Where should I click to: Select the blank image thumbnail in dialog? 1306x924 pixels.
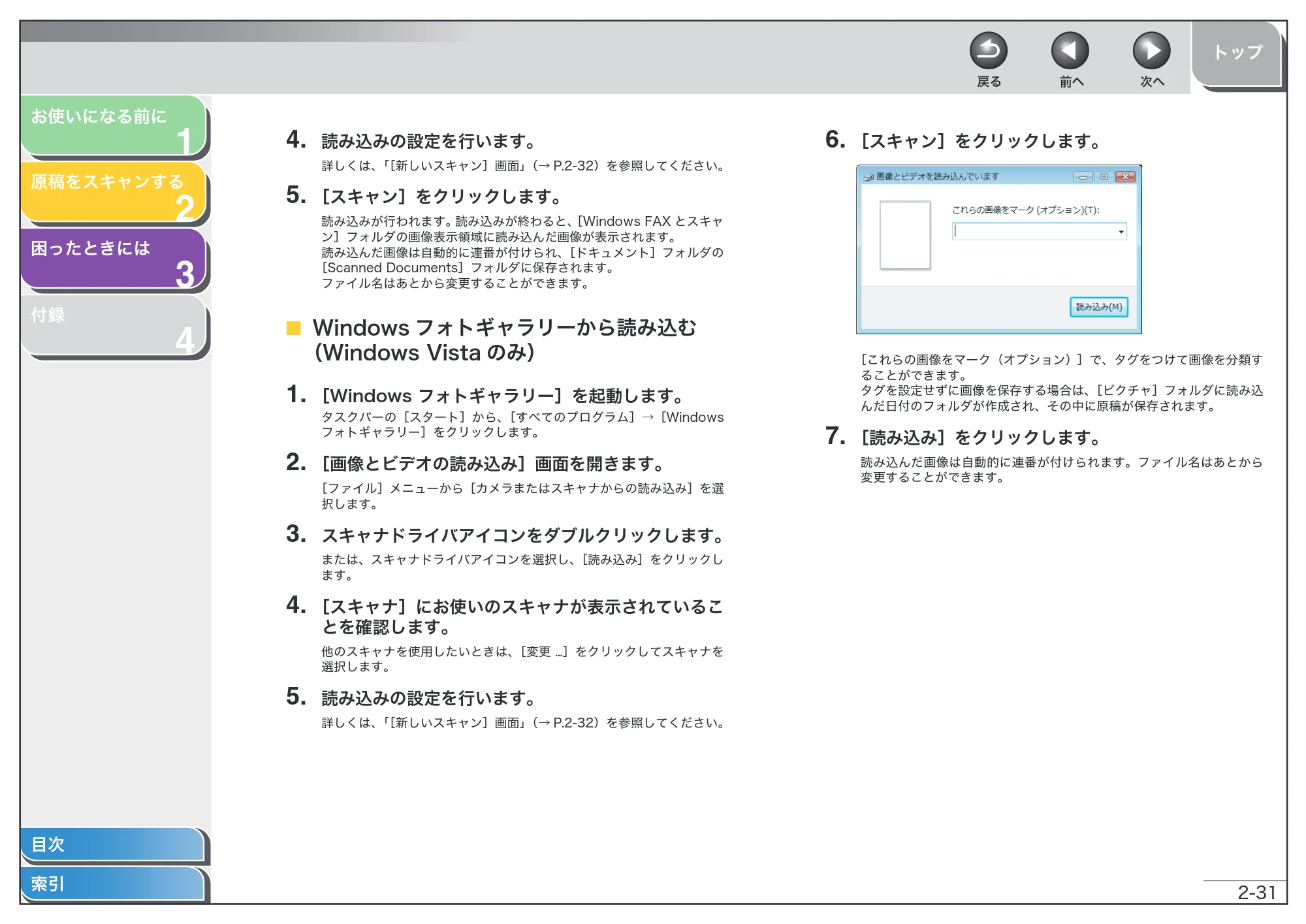(904, 235)
